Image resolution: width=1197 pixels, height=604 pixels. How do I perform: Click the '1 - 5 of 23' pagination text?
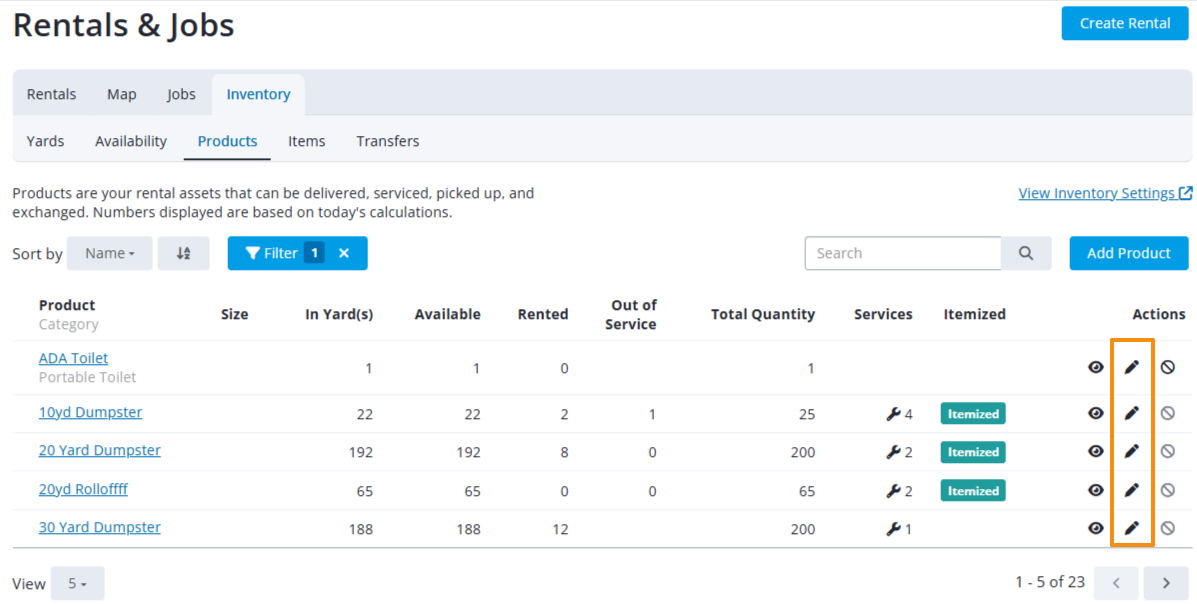(x=1050, y=583)
